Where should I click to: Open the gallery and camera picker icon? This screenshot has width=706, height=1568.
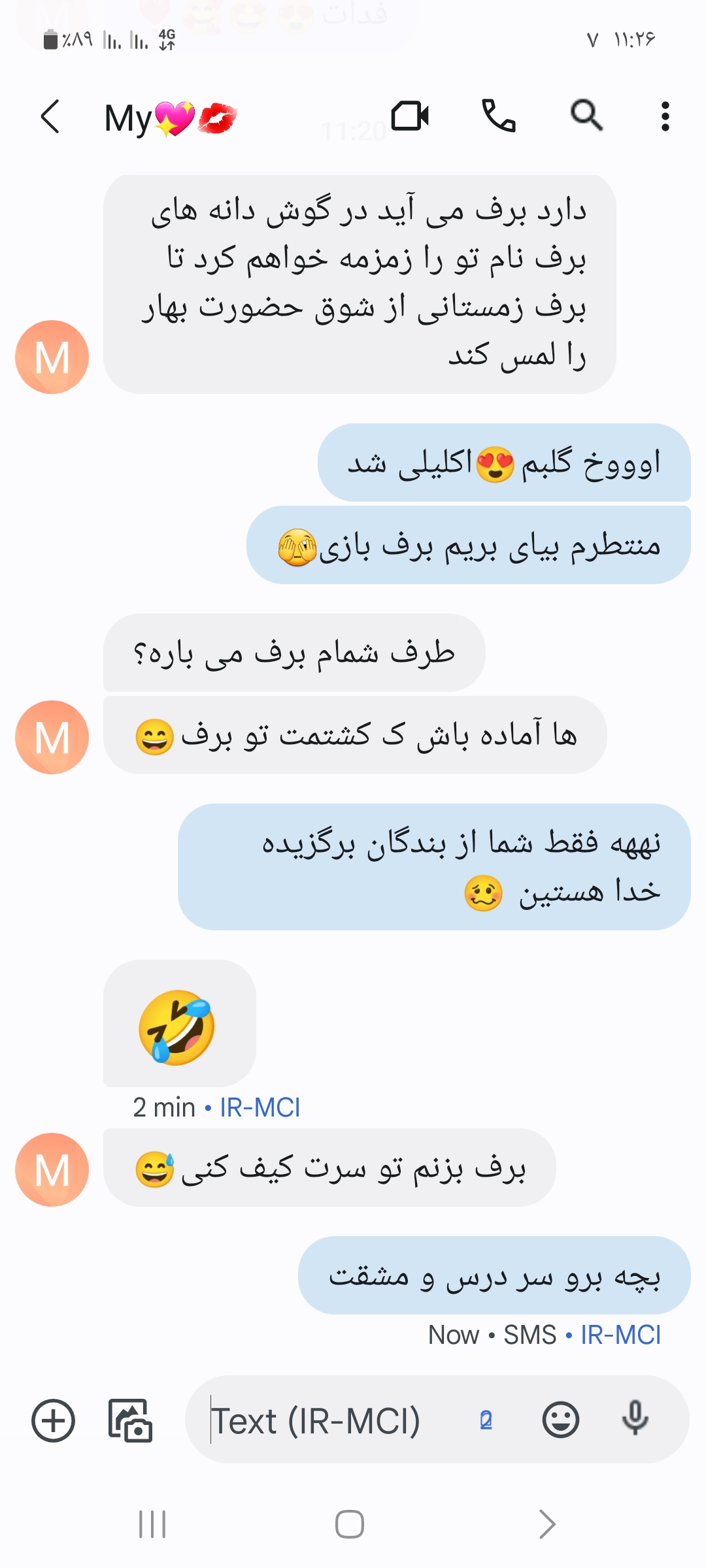pyautogui.click(x=130, y=1420)
